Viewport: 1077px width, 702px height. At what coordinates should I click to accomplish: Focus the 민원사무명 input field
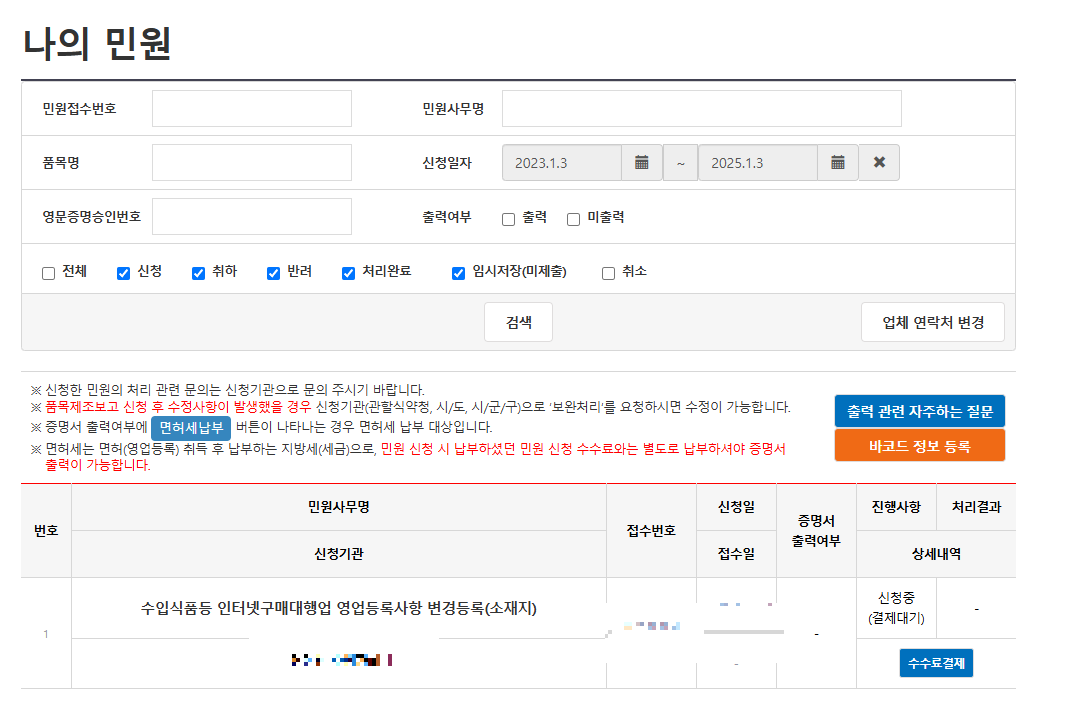(x=701, y=109)
